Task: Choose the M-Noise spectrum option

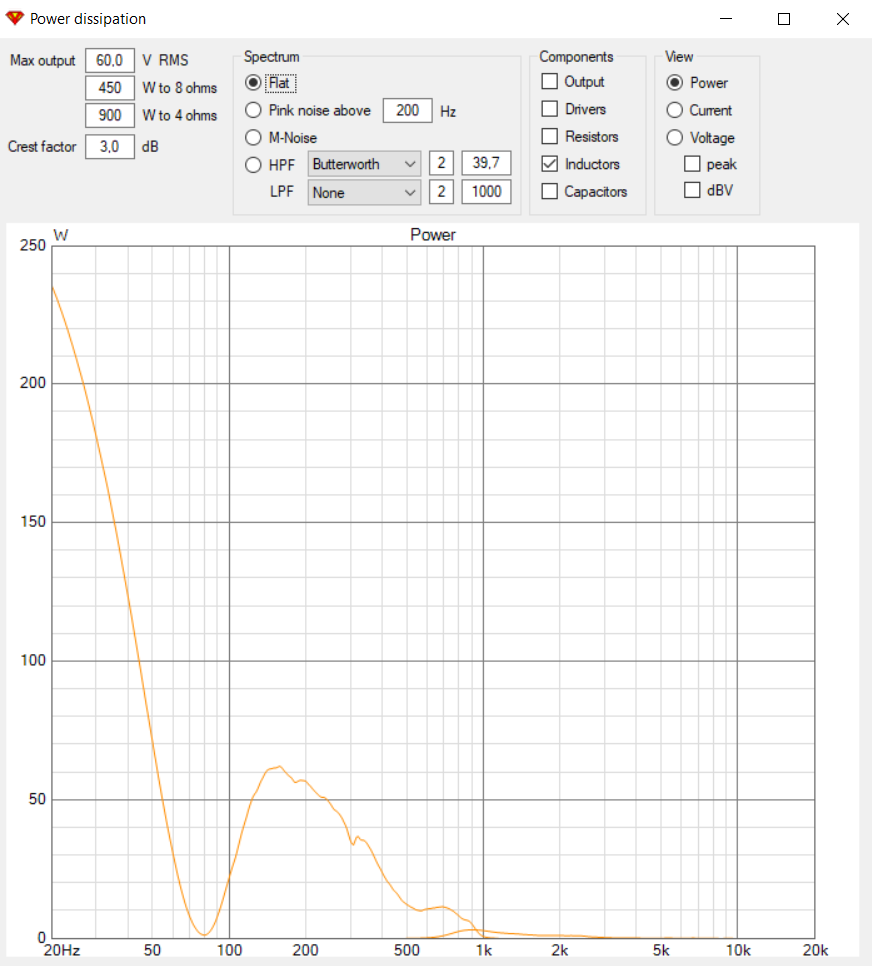Action: [x=253, y=137]
